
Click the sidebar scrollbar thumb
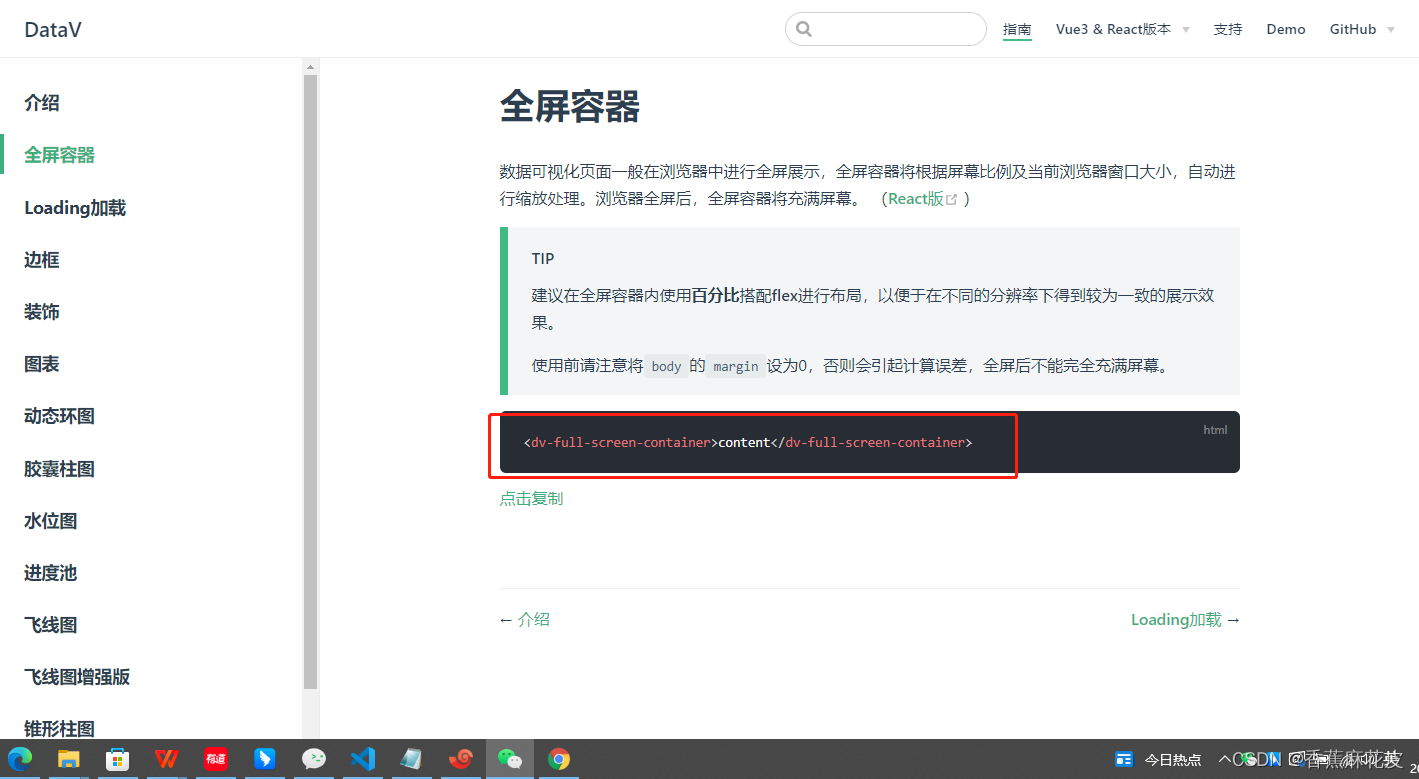pyautogui.click(x=311, y=381)
